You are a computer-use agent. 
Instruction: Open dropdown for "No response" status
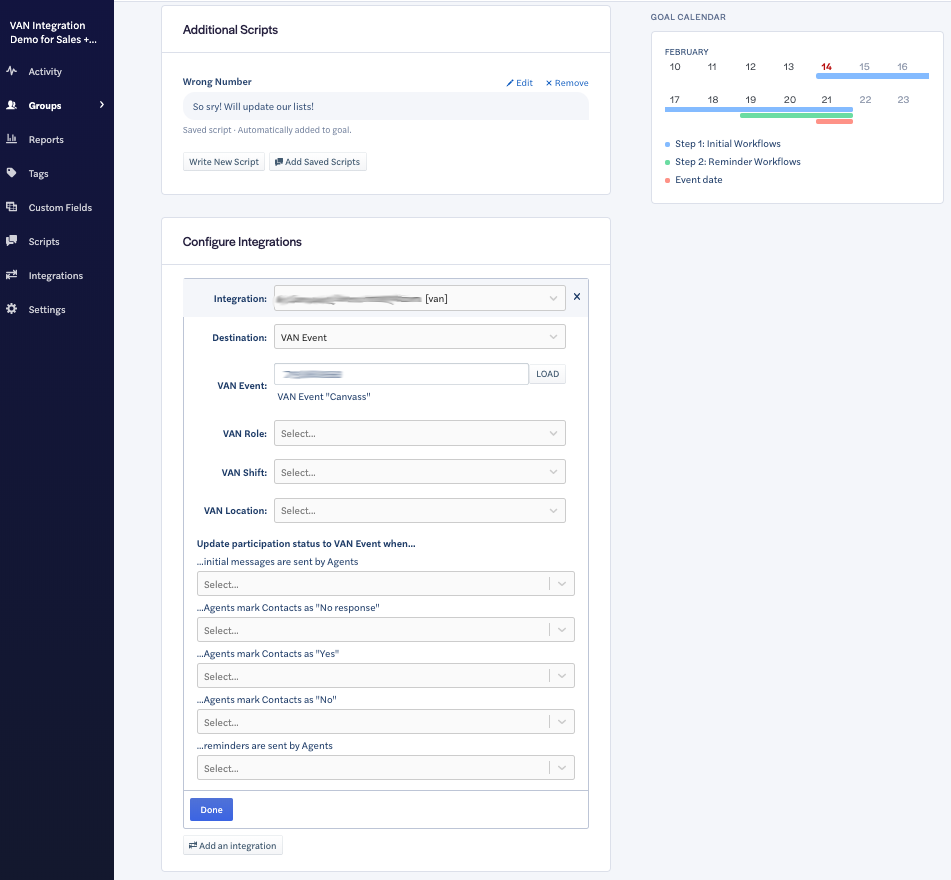[x=386, y=630]
